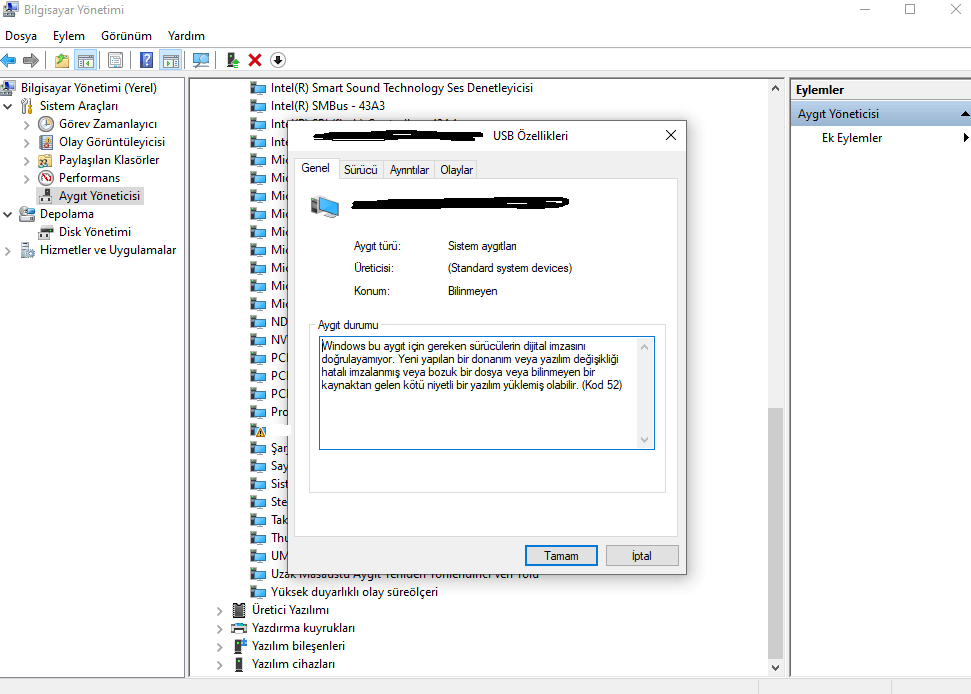Open the Görünüm menu
This screenshot has width=971, height=694.
click(x=126, y=36)
